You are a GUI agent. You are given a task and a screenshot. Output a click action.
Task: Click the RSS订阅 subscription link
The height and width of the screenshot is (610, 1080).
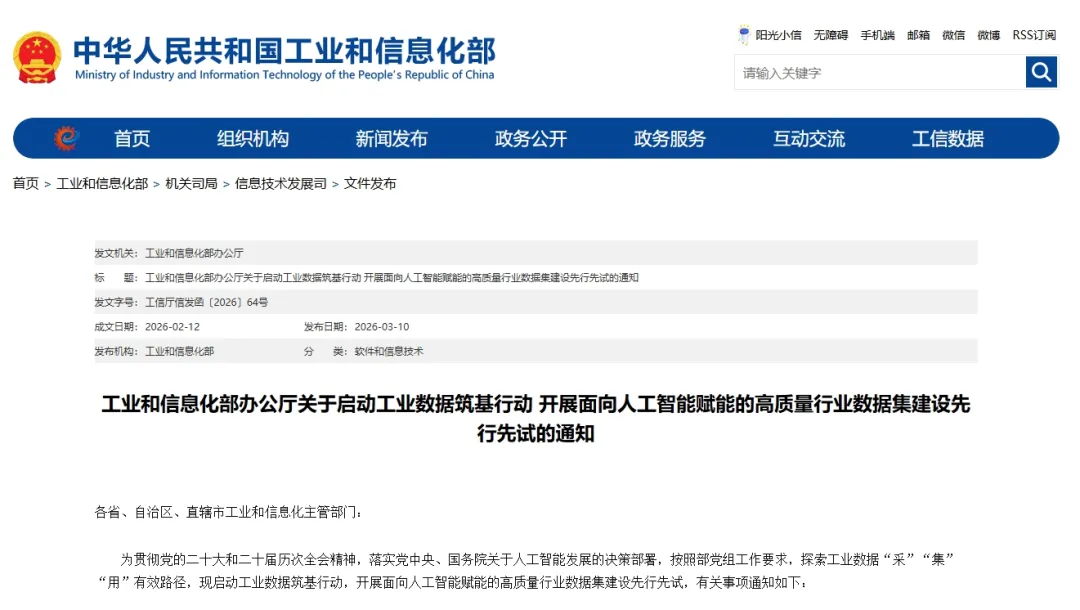pyautogui.click(x=1033, y=35)
